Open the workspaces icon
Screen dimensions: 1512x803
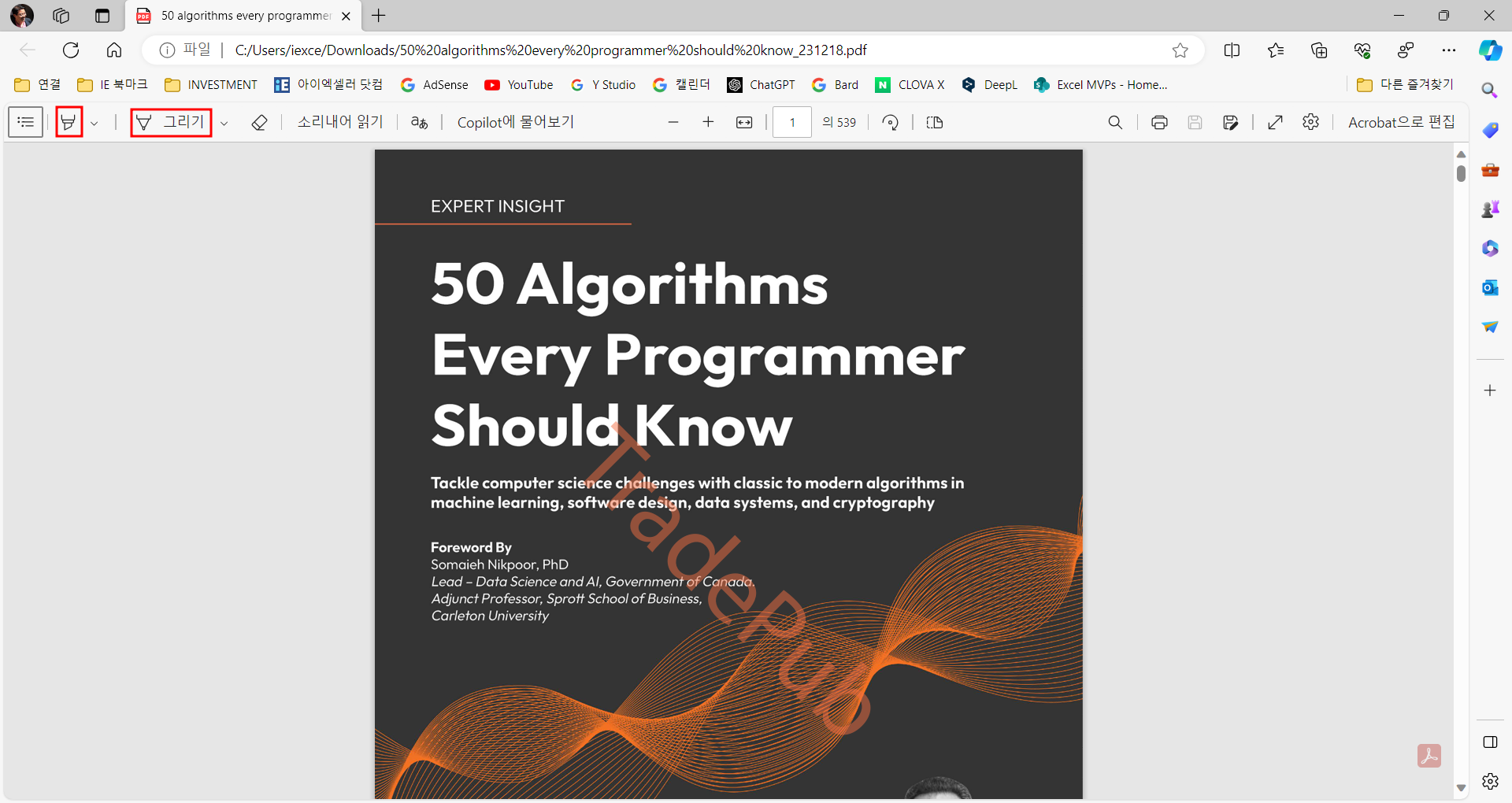[61, 16]
